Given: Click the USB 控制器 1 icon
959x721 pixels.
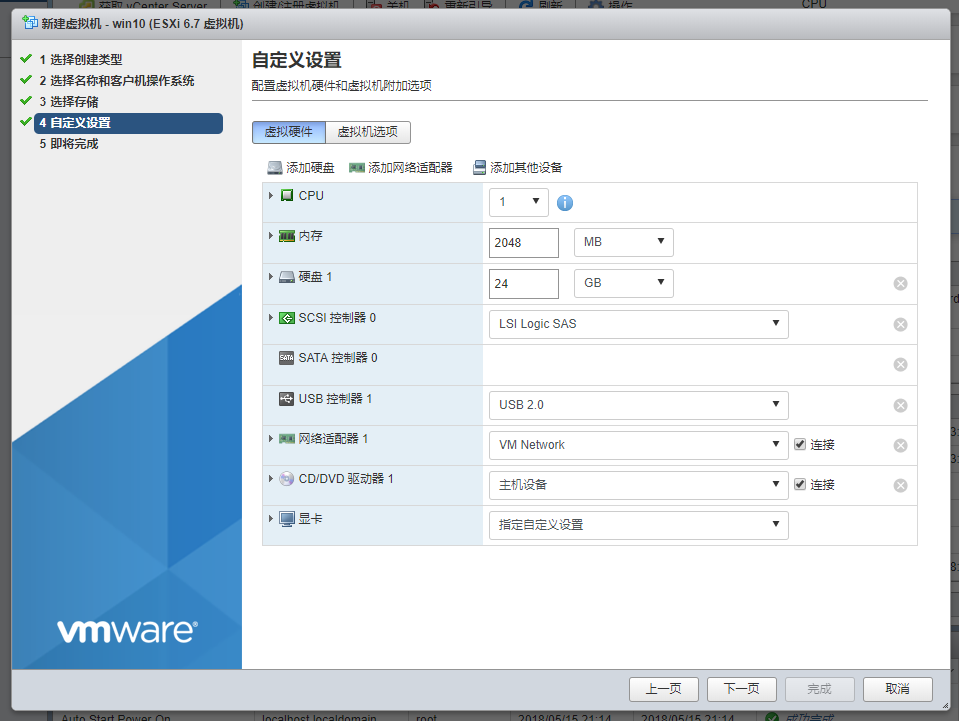Looking at the screenshot, I should click(286, 399).
